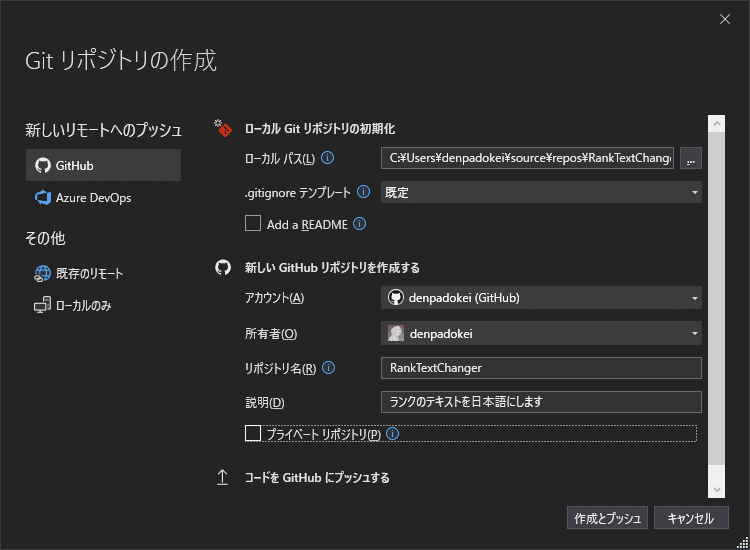Click the scrollbar up arrow
The image size is (750, 550).
(x=717, y=124)
